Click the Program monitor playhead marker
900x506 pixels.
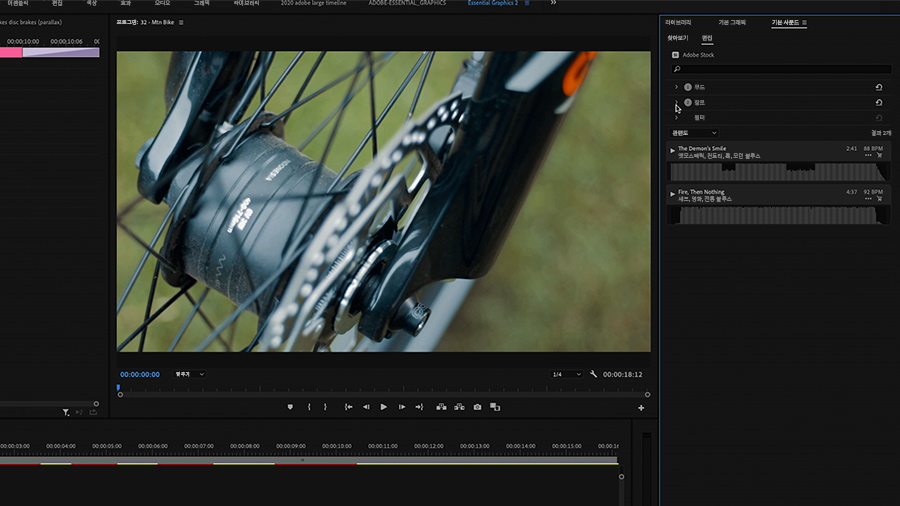[118, 388]
